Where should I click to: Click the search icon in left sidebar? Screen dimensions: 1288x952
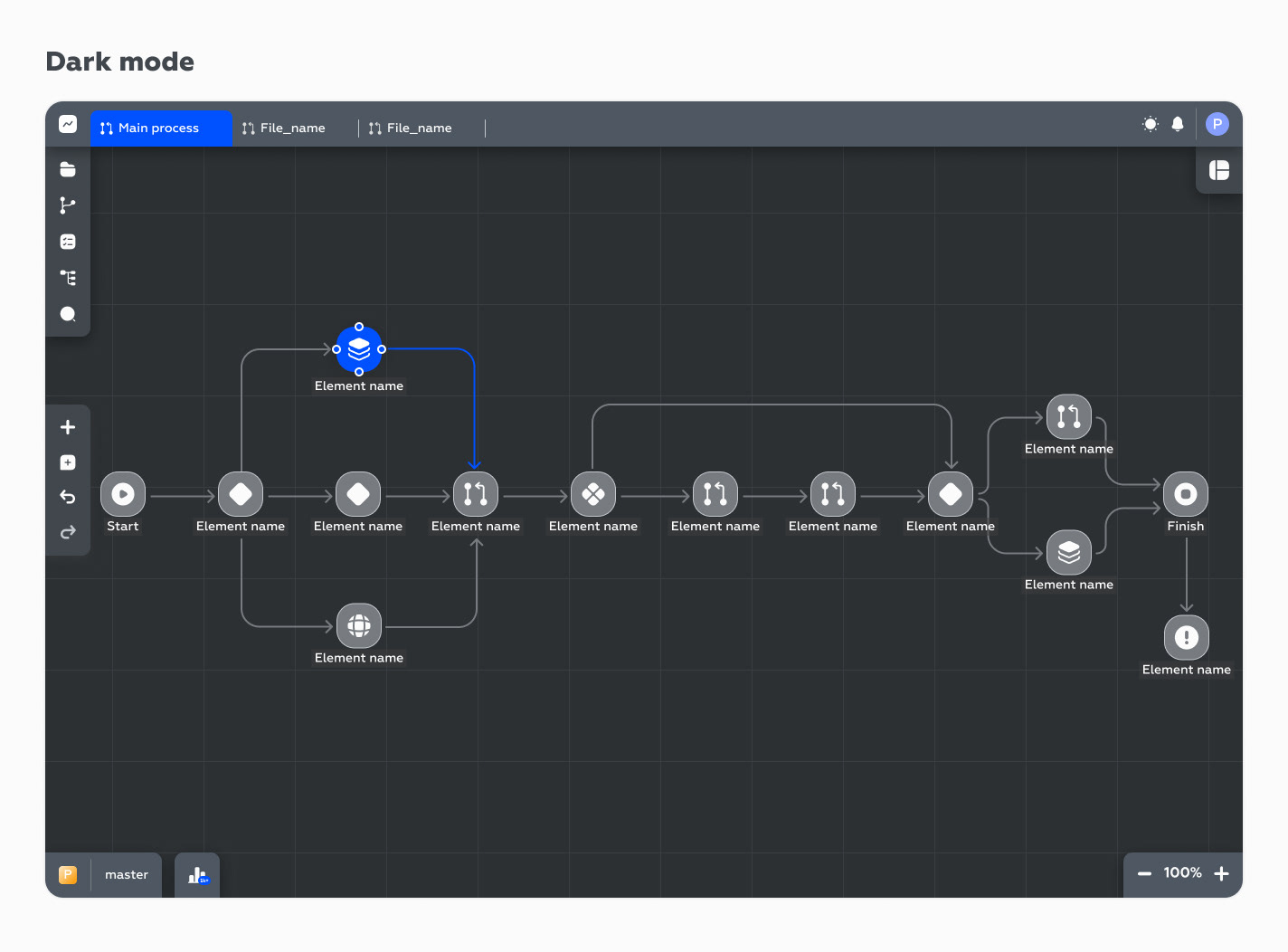(x=68, y=314)
